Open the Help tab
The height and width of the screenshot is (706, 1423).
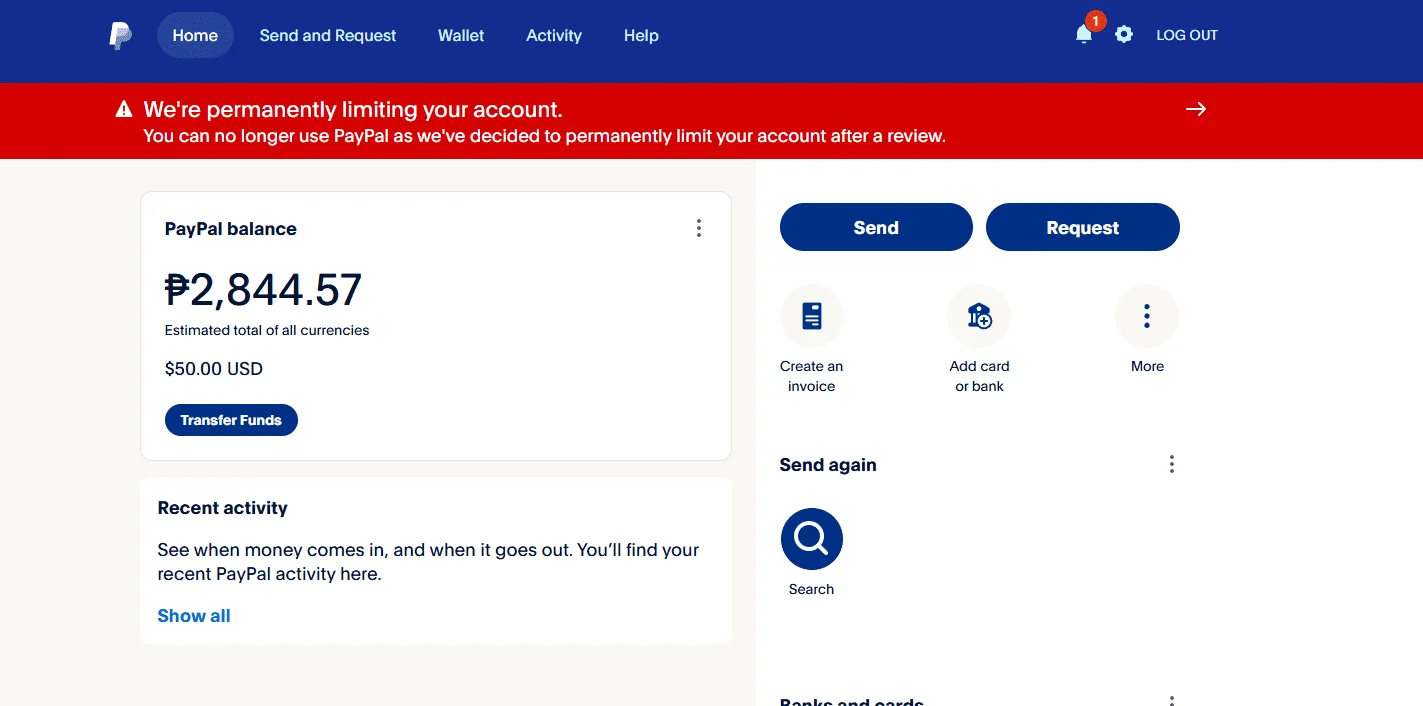tap(641, 35)
